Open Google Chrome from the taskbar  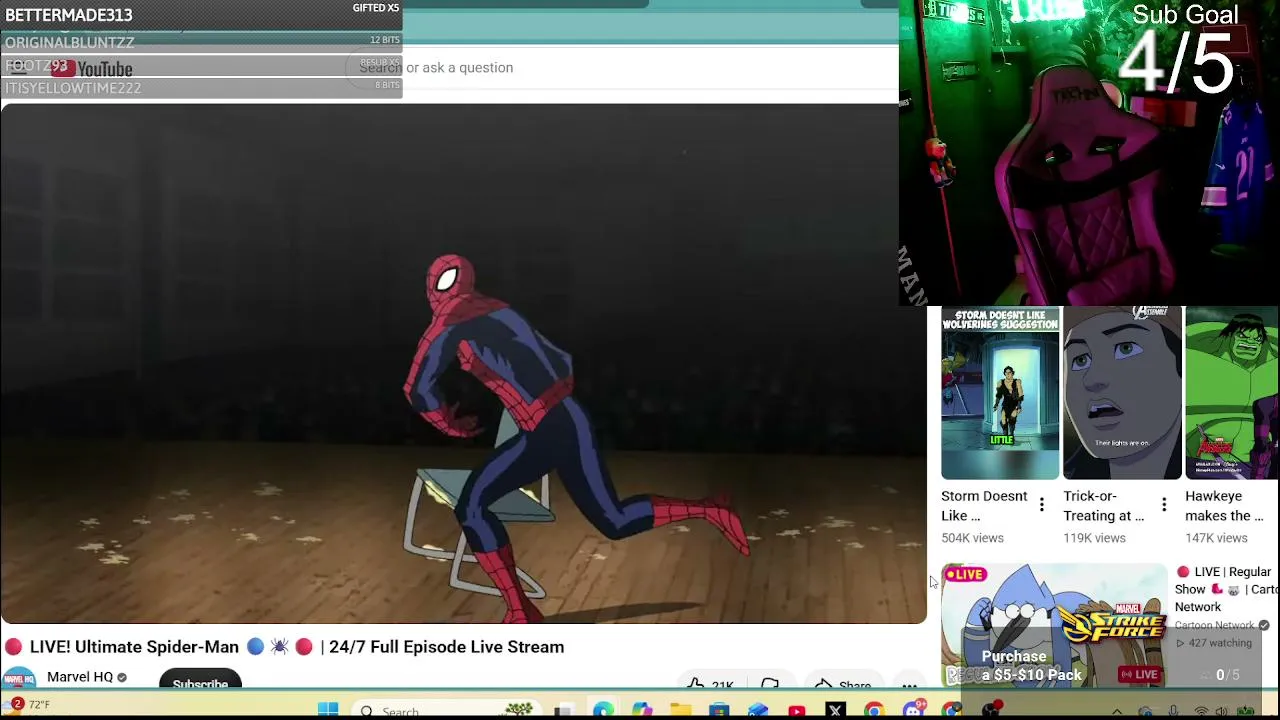873,710
